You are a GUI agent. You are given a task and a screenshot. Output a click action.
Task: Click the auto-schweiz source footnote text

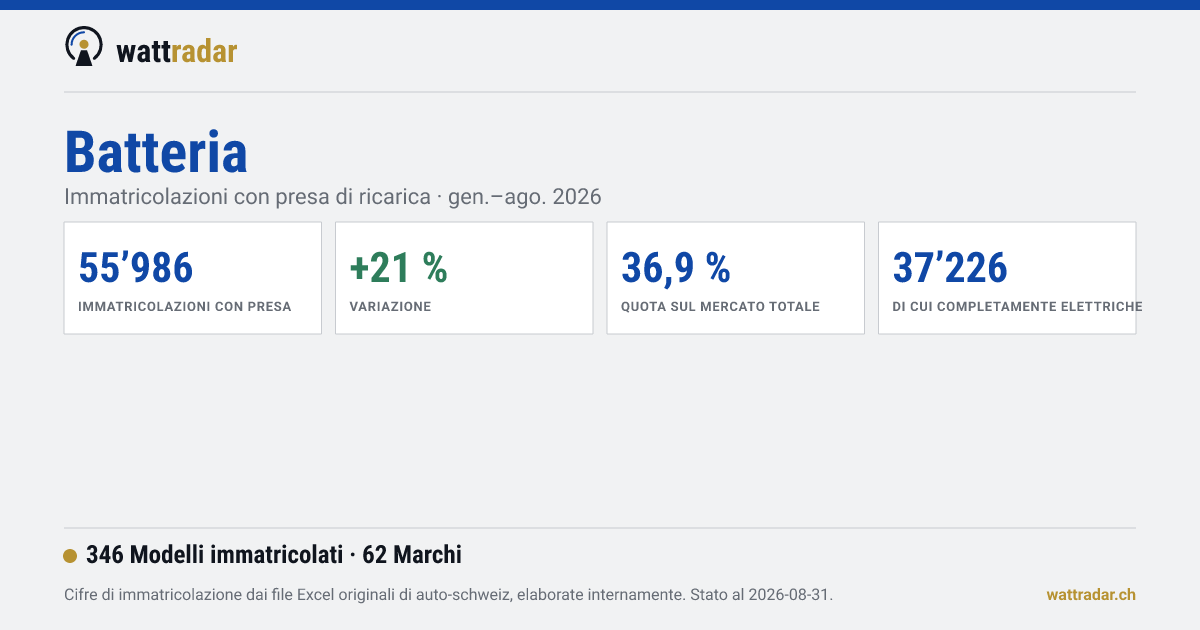pos(448,595)
